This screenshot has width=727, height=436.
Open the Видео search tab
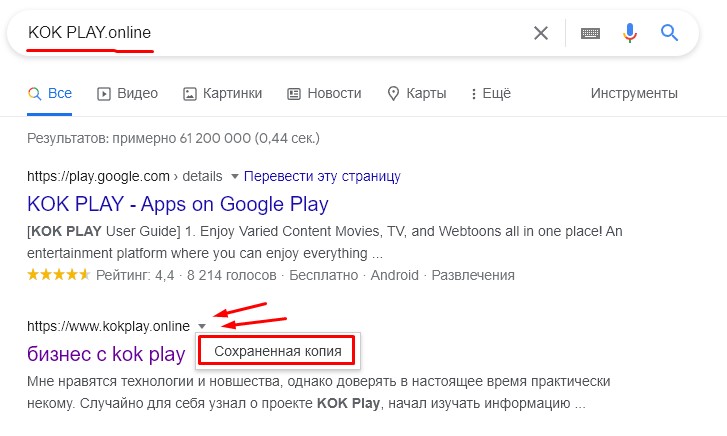(127, 93)
